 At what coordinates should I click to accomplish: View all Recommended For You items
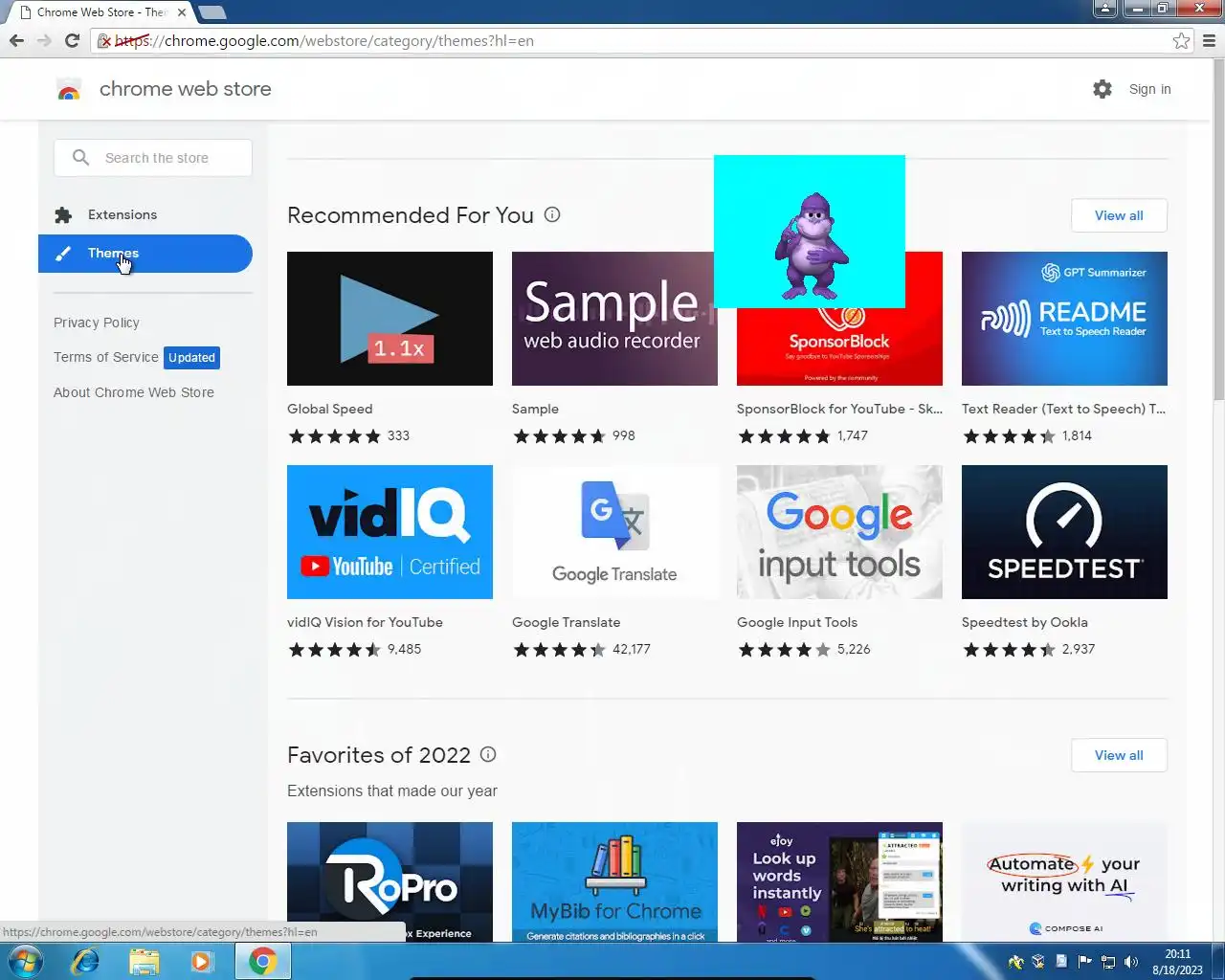click(1119, 215)
